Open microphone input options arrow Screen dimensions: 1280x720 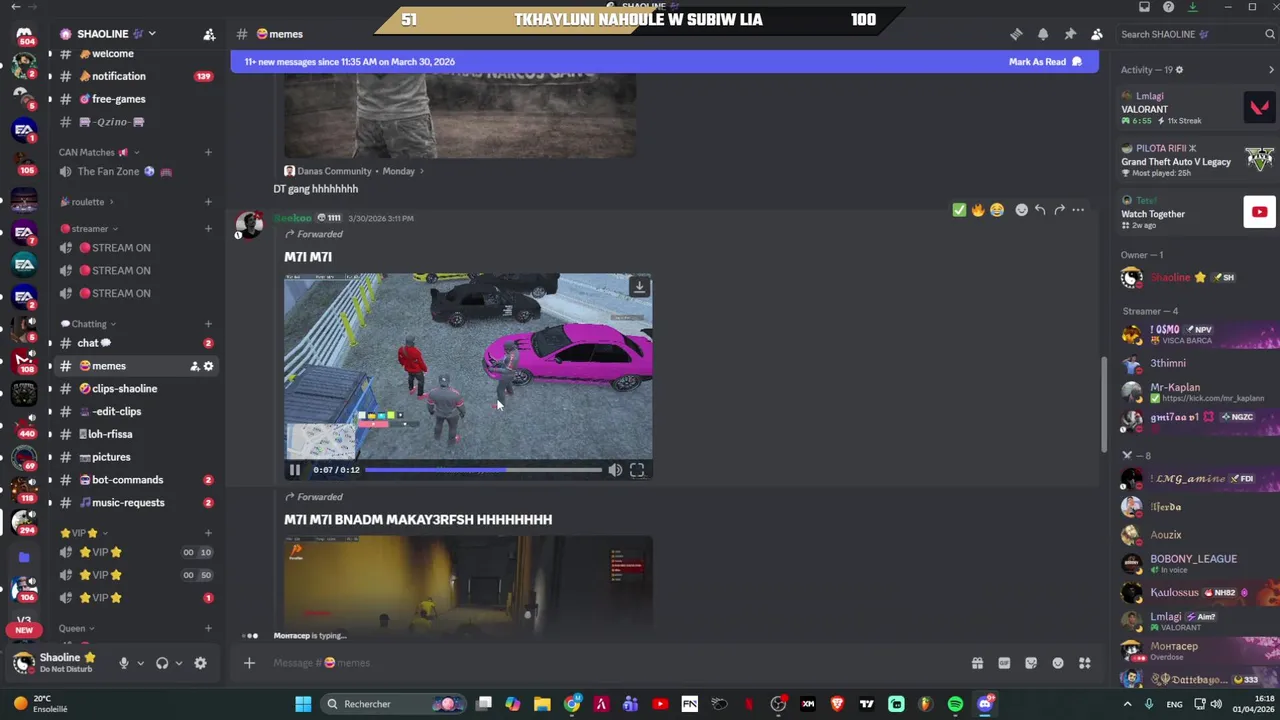pos(140,663)
